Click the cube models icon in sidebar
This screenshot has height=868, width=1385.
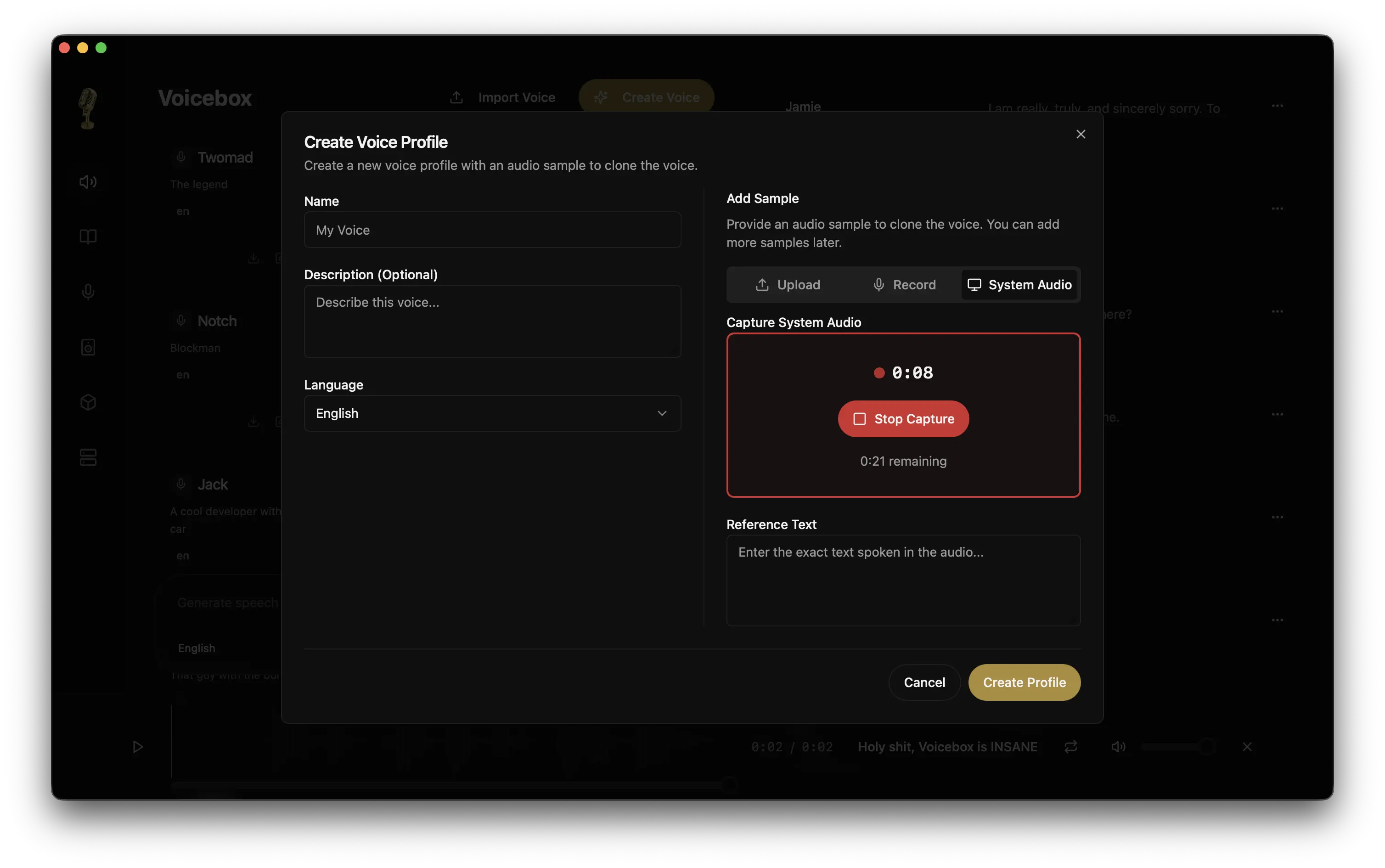pos(88,402)
